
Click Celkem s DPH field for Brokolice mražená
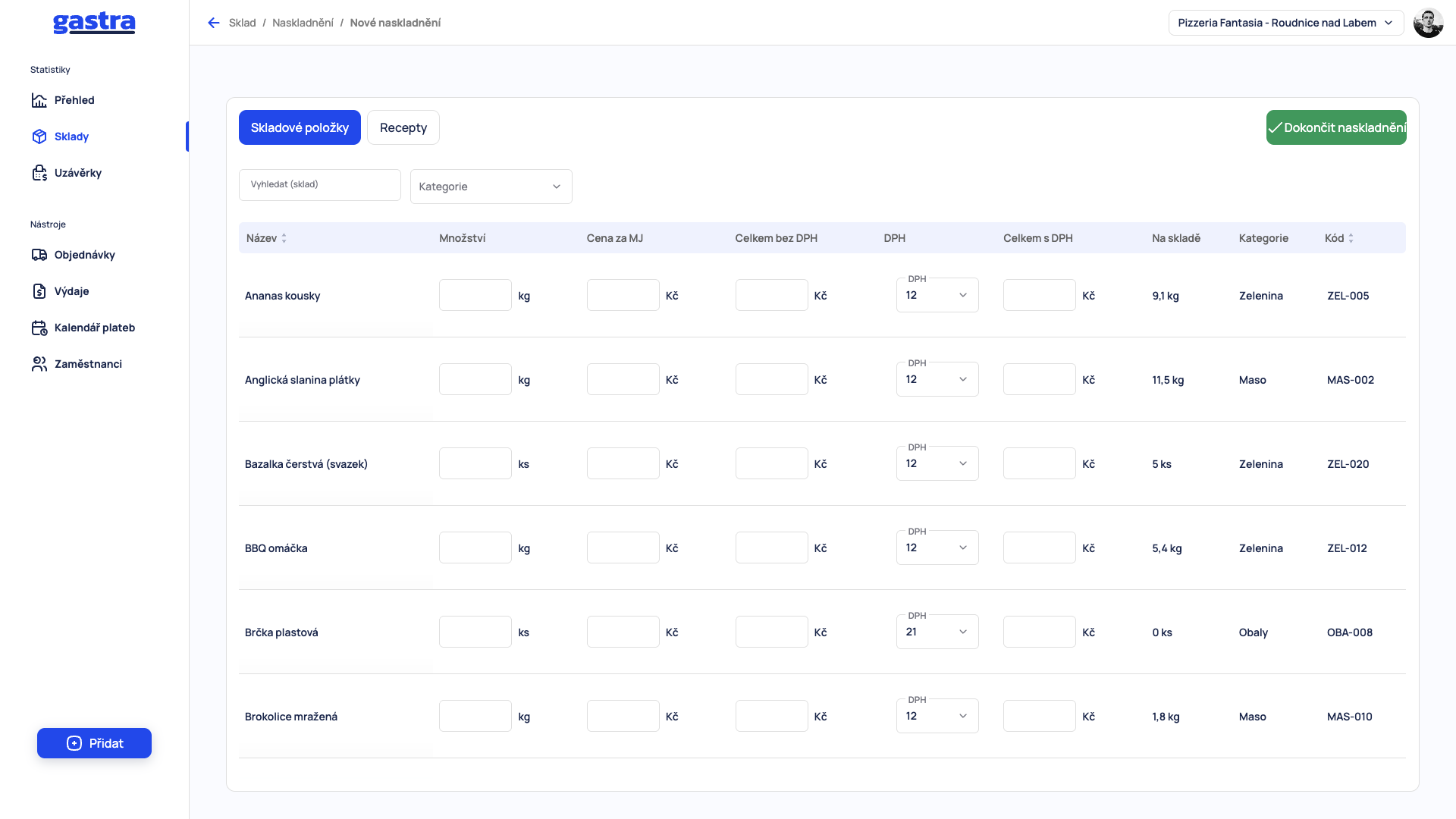point(1040,716)
